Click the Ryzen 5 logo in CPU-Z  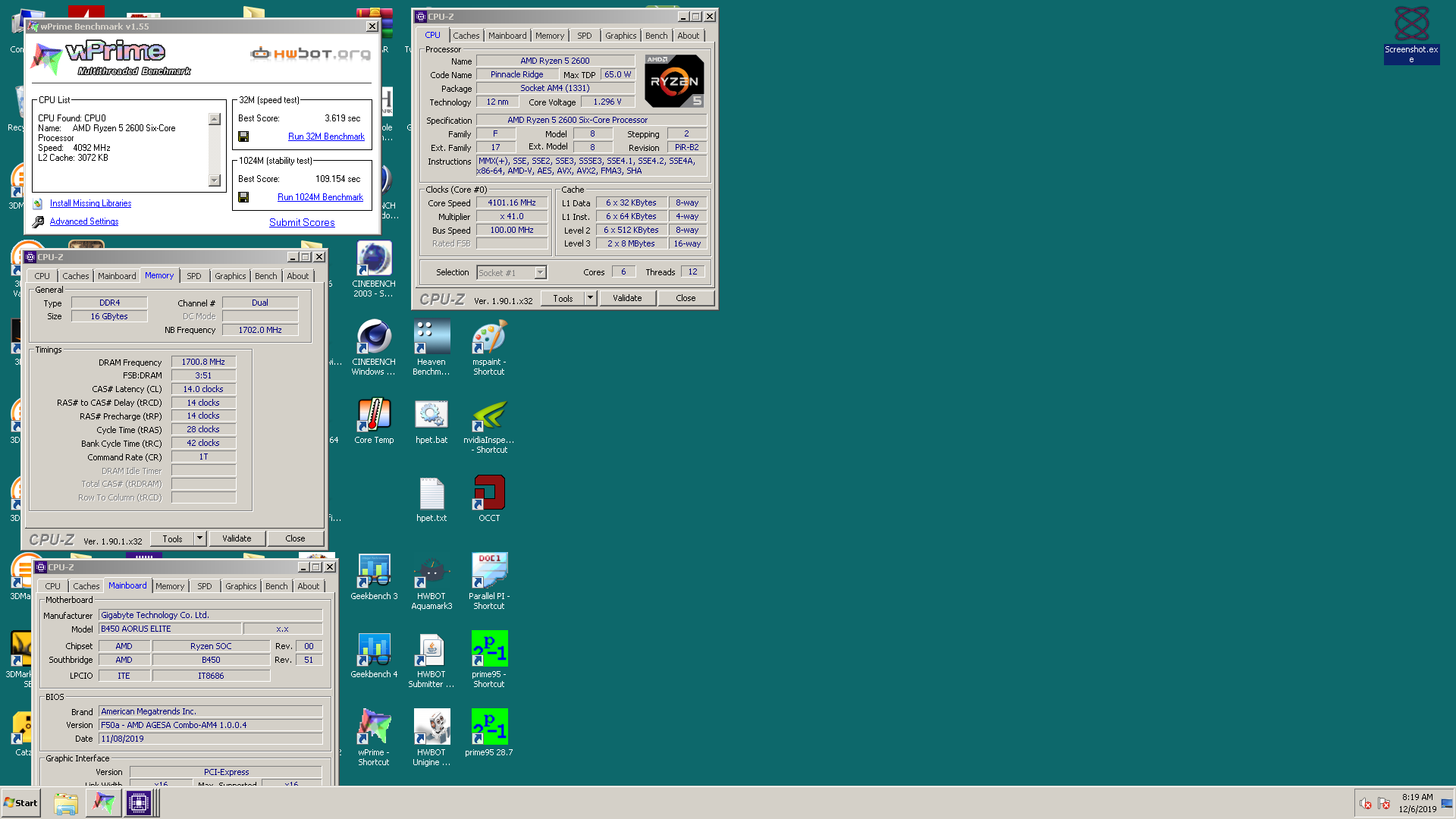(x=674, y=80)
